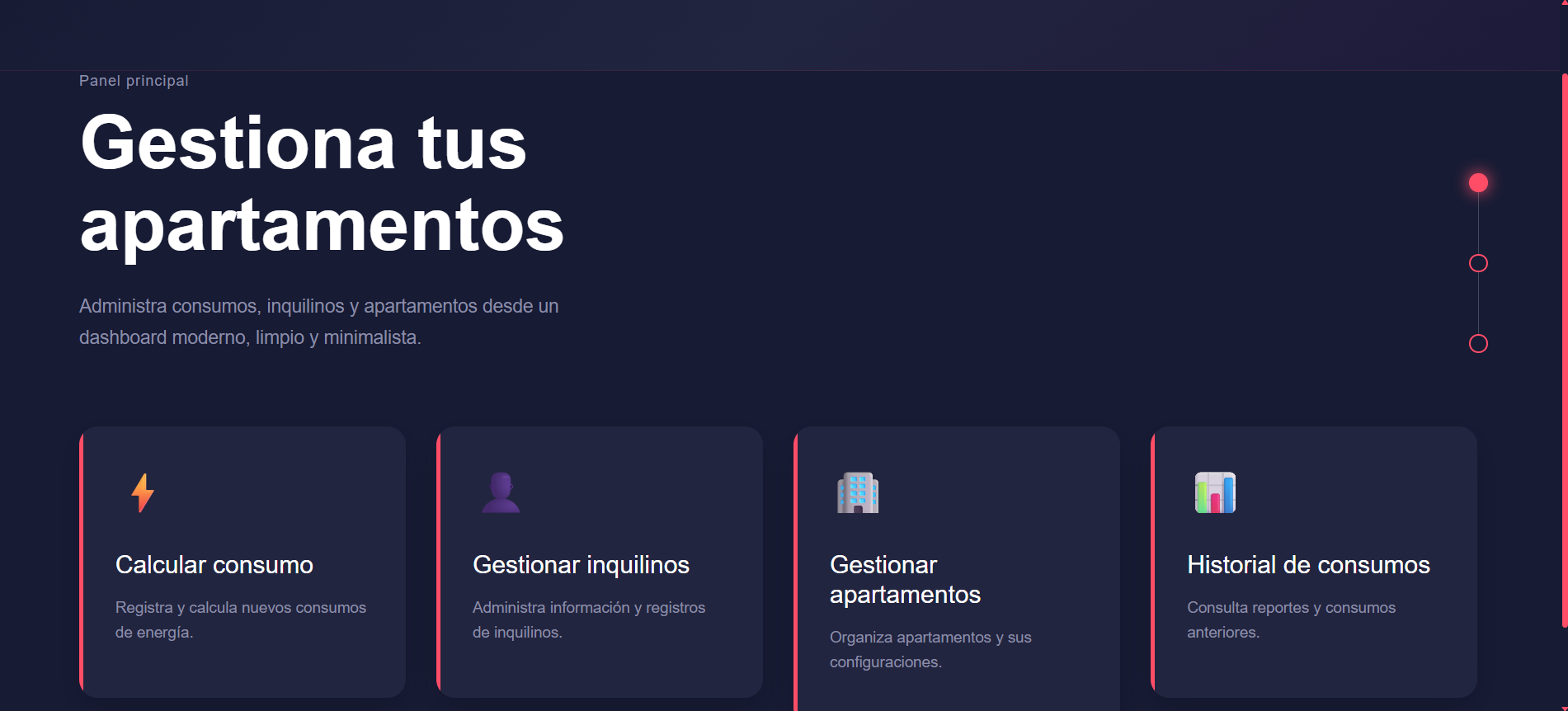
Task: Click 'Administra consumos, inquilinos y apartamentos' subtitle
Action: (x=319, y=322)
